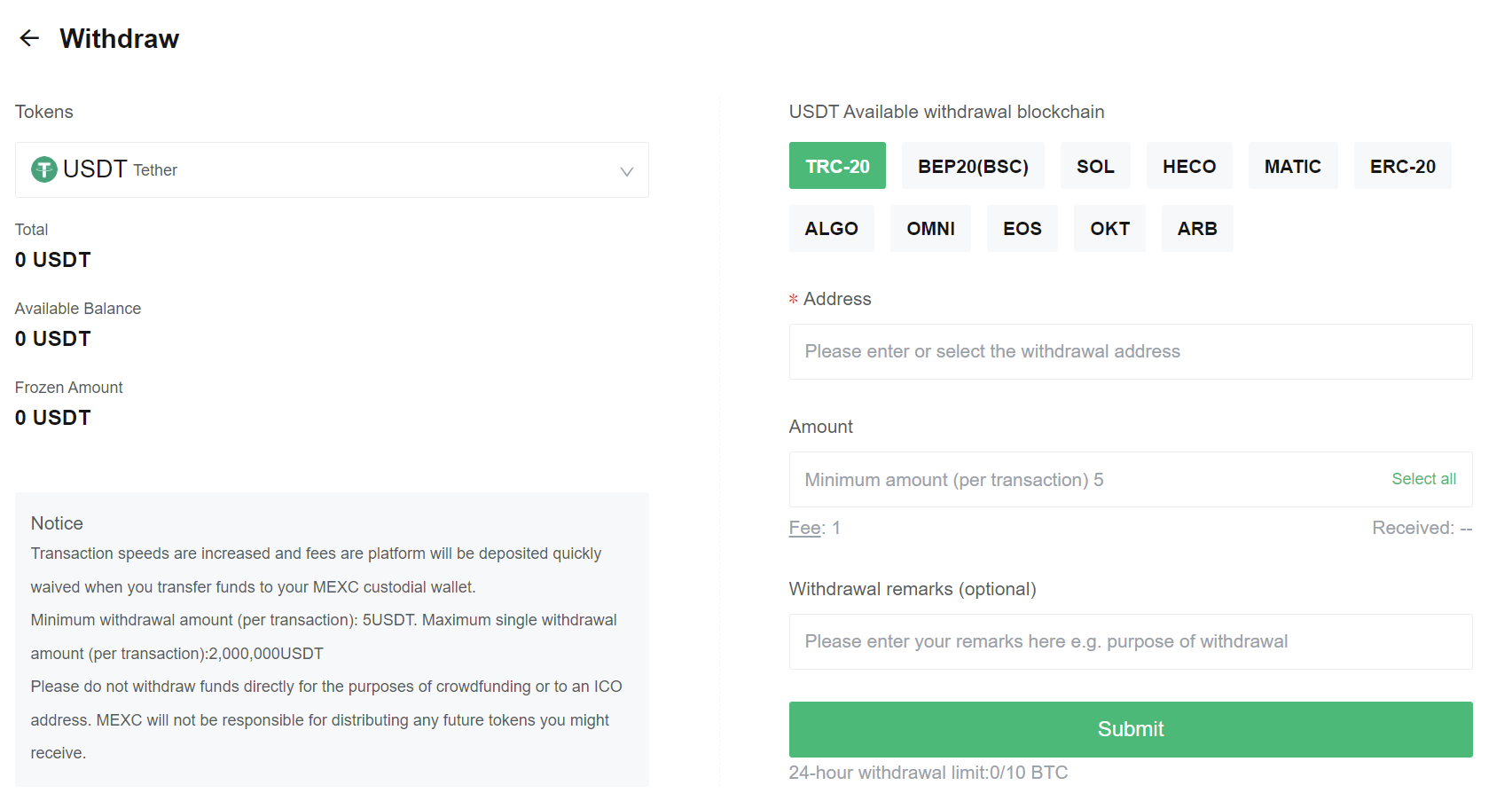Choose the HECO blockchain network
The height and width of the screenshot is (793, 1512).
(1188, 166)
